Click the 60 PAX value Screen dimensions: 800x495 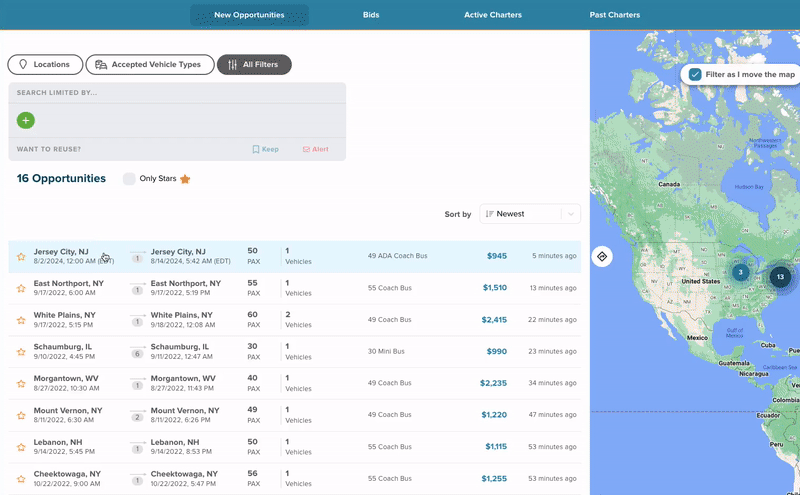coord(254,320)
